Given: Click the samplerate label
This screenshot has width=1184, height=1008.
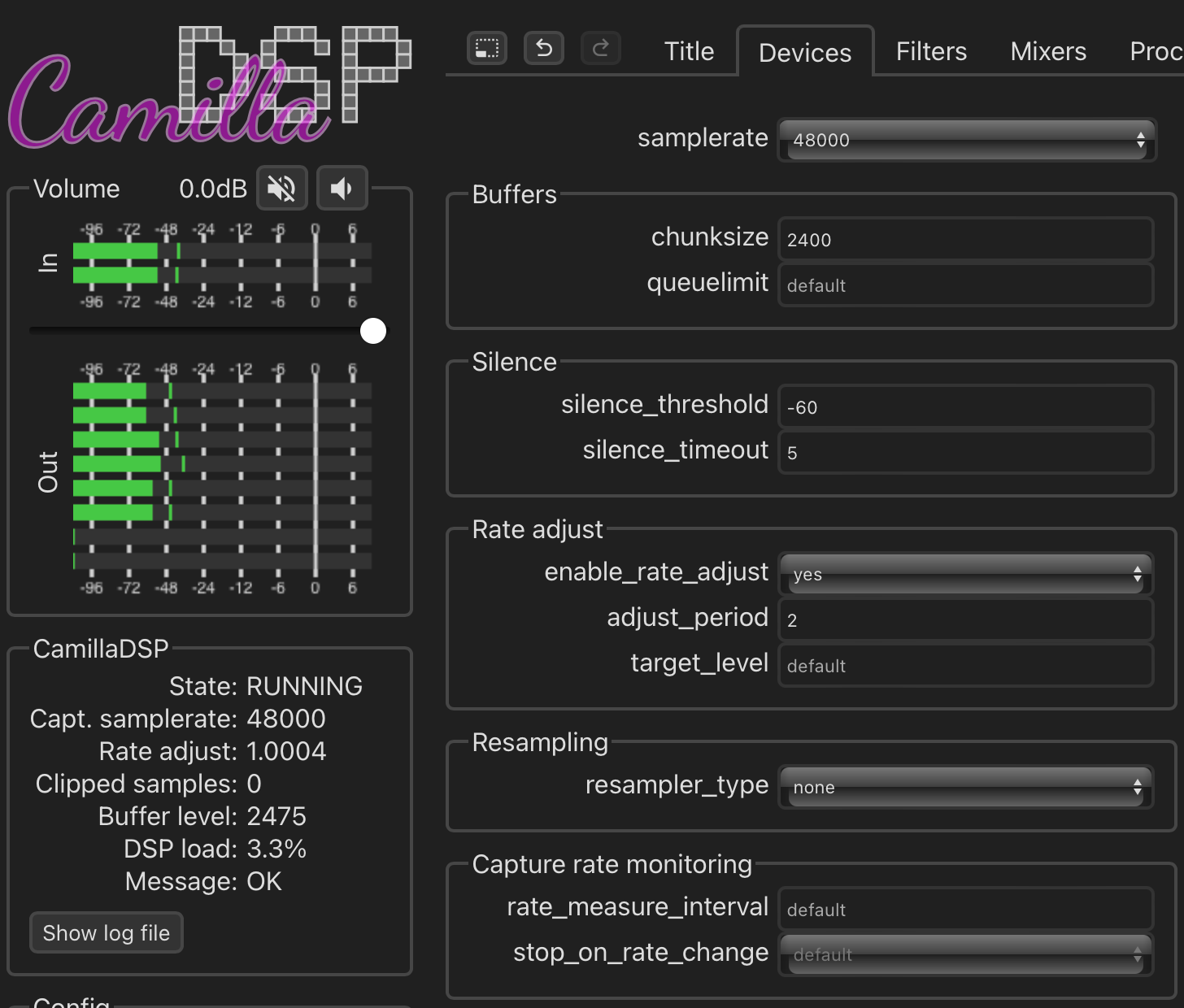Looking at the screenshot, I should (x=703, y=137).
